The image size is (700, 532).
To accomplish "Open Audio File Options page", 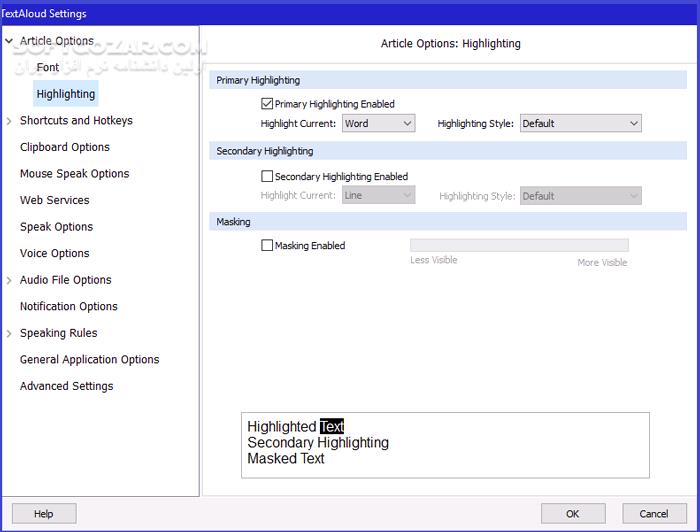I will coord(66,280).
